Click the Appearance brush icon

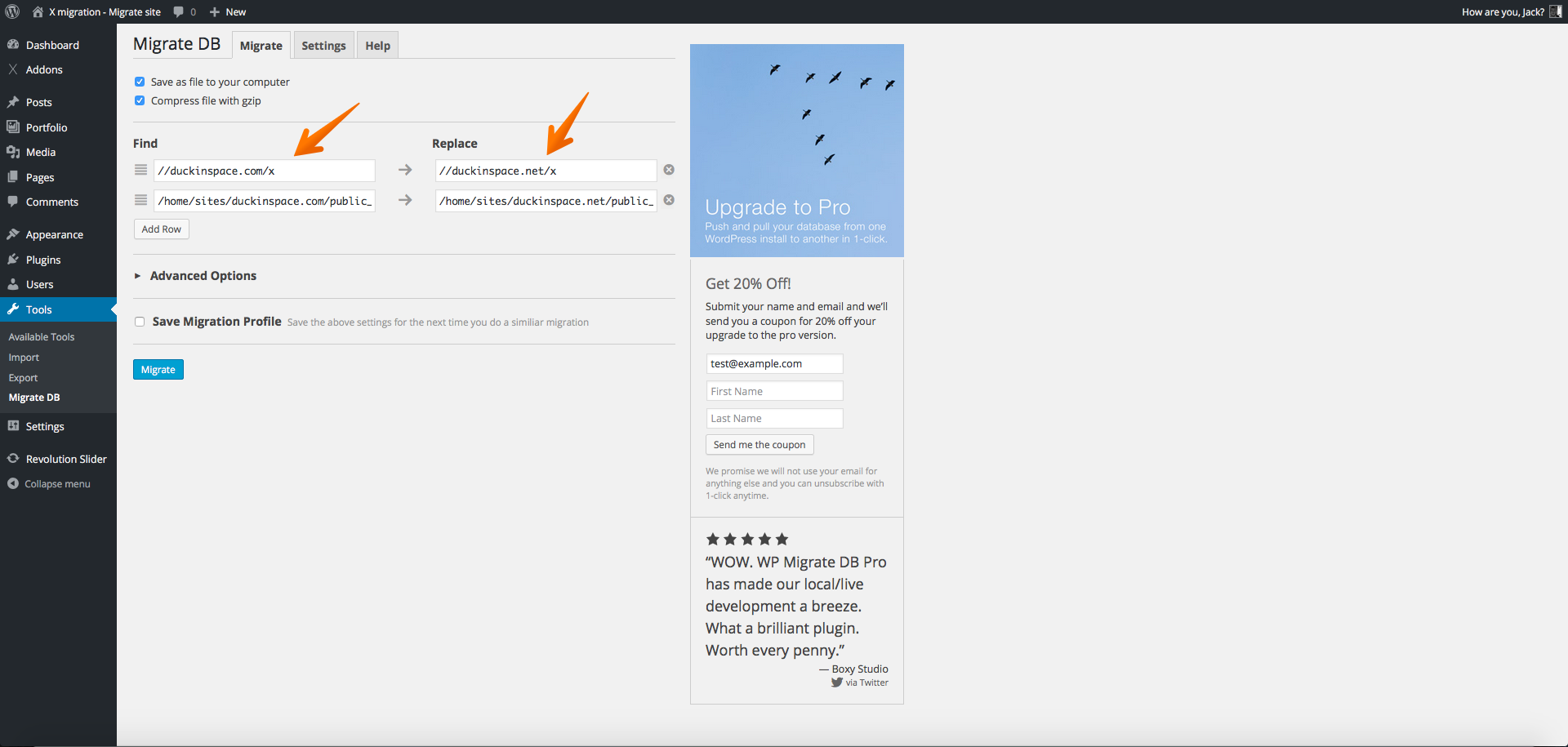coord(13,234)
